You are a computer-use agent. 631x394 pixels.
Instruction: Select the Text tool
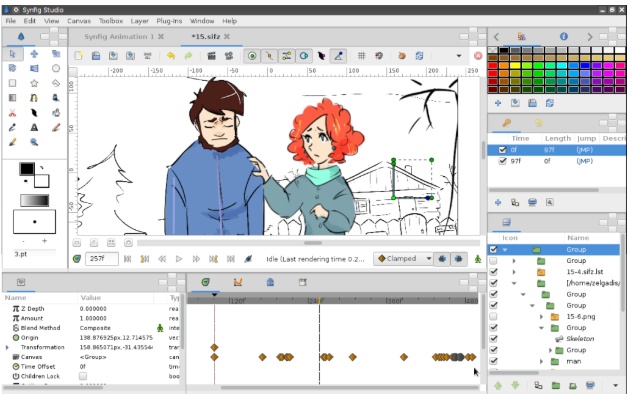(34, 128)
